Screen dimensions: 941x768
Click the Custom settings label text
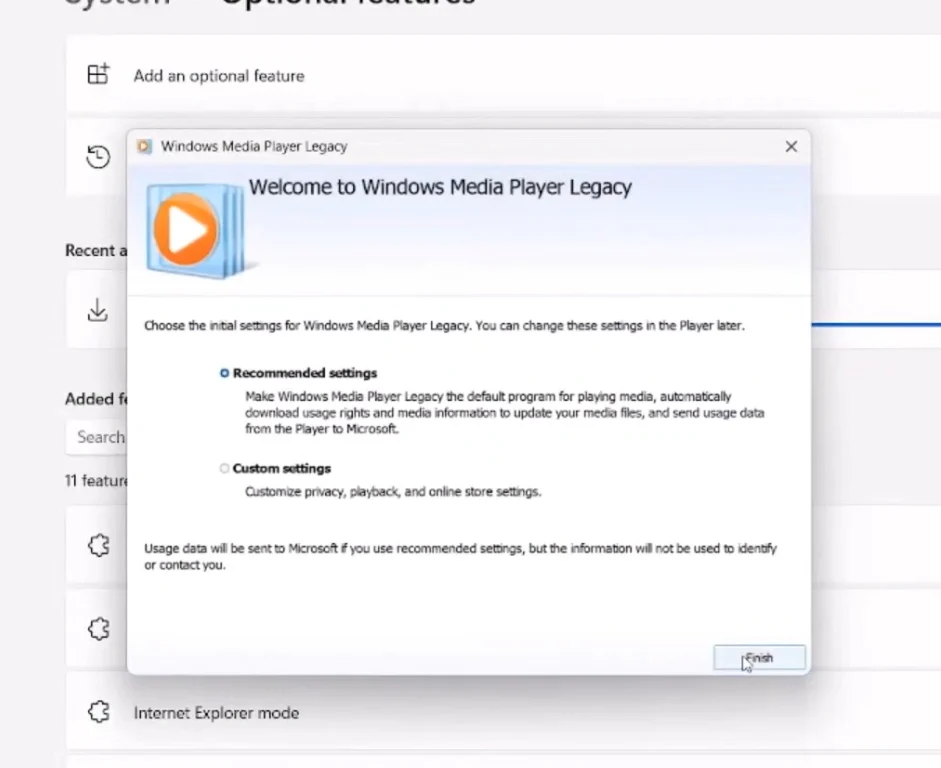(281, 468)
